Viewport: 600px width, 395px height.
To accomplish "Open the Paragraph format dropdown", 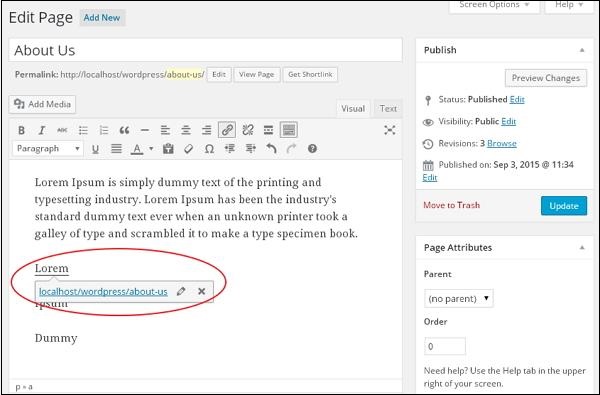I will (48, 149).
